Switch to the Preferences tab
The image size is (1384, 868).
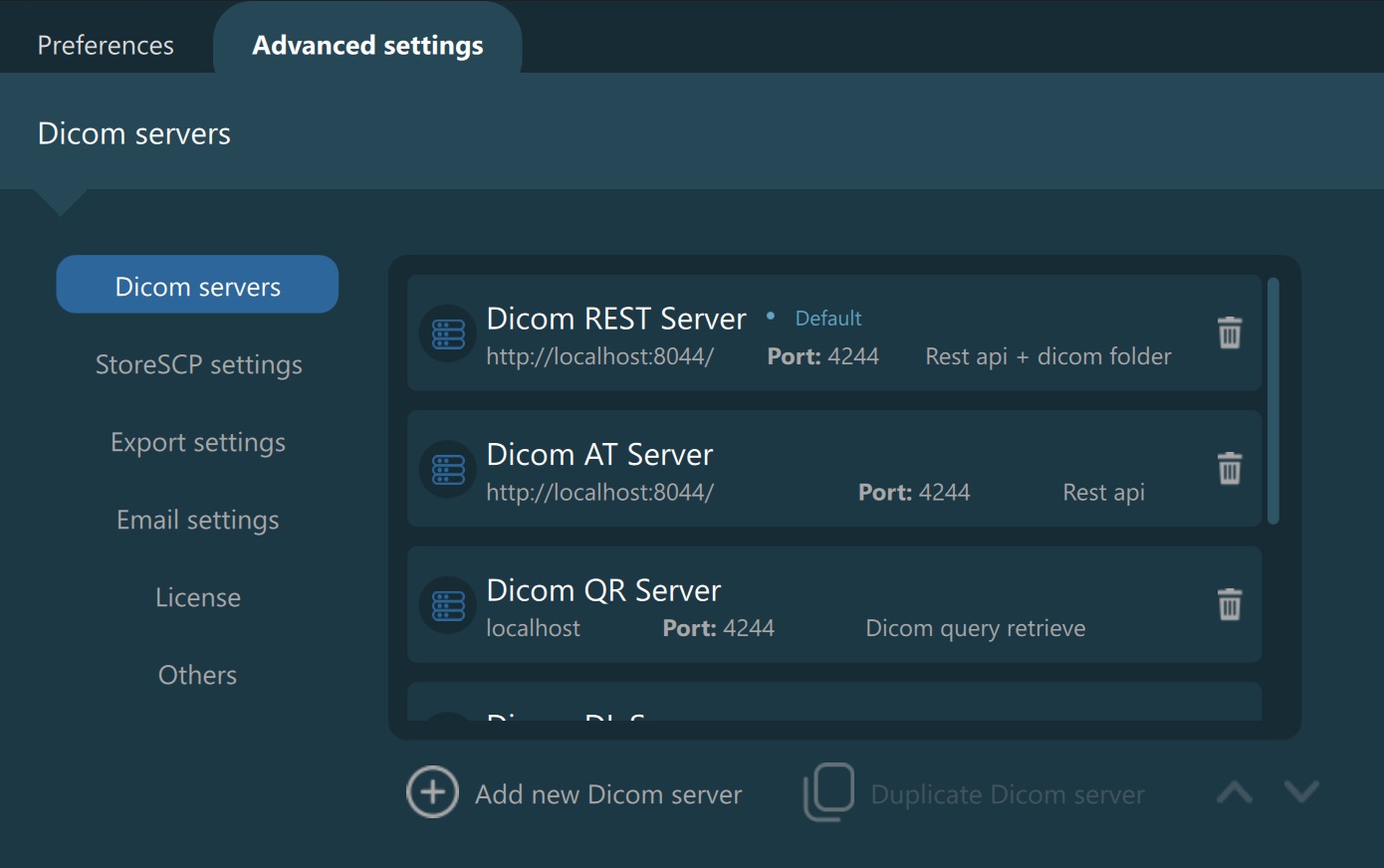point(106,46)
